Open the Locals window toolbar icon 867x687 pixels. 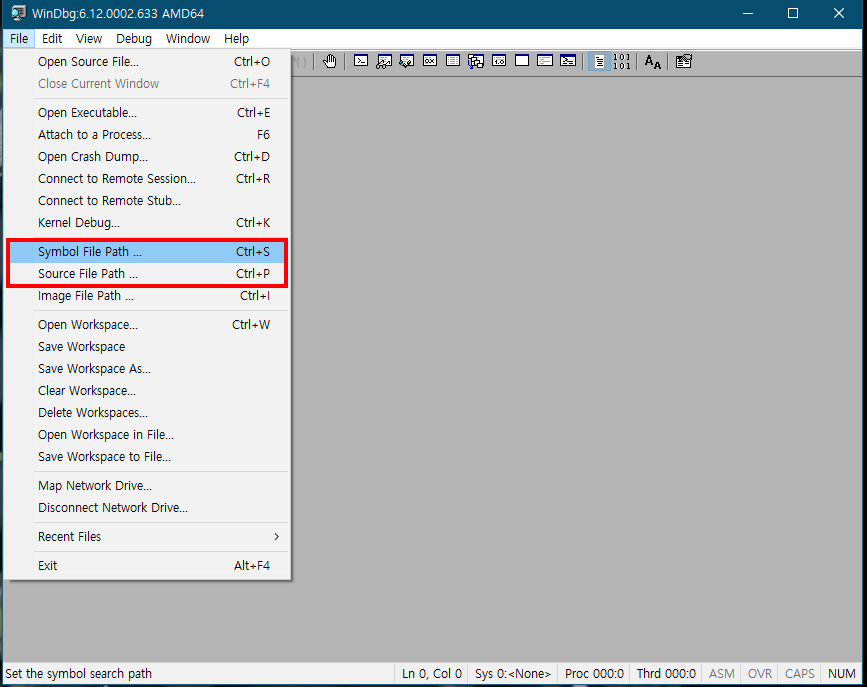(407, 61)
